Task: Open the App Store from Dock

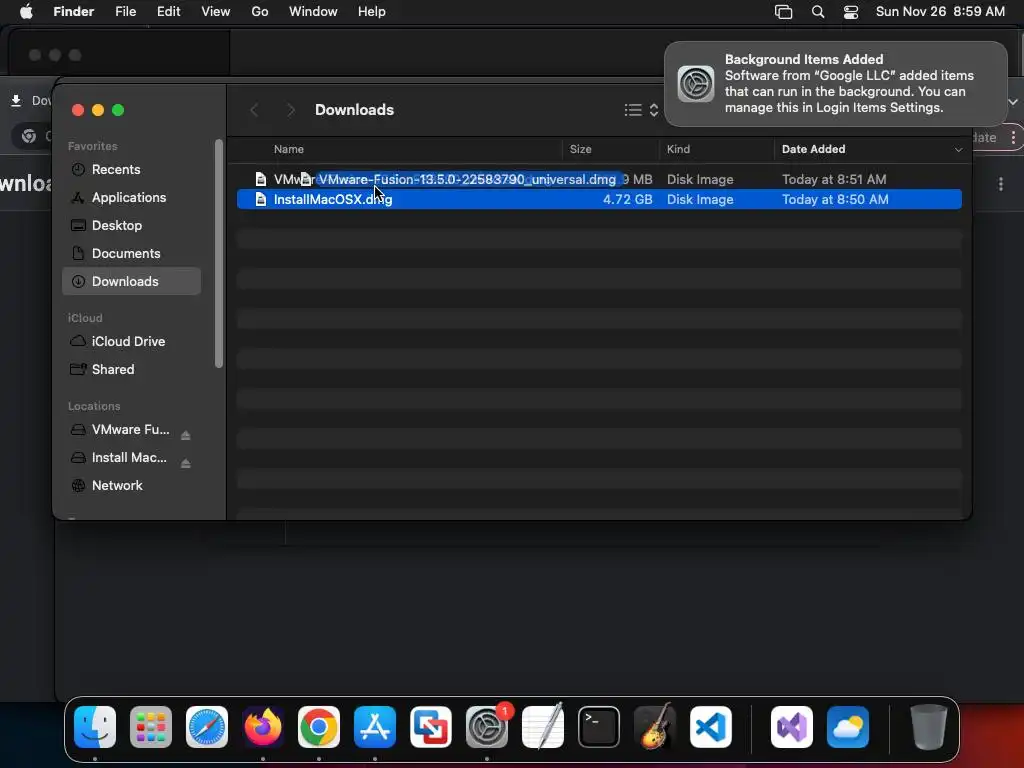Action: tap(375, 727)
